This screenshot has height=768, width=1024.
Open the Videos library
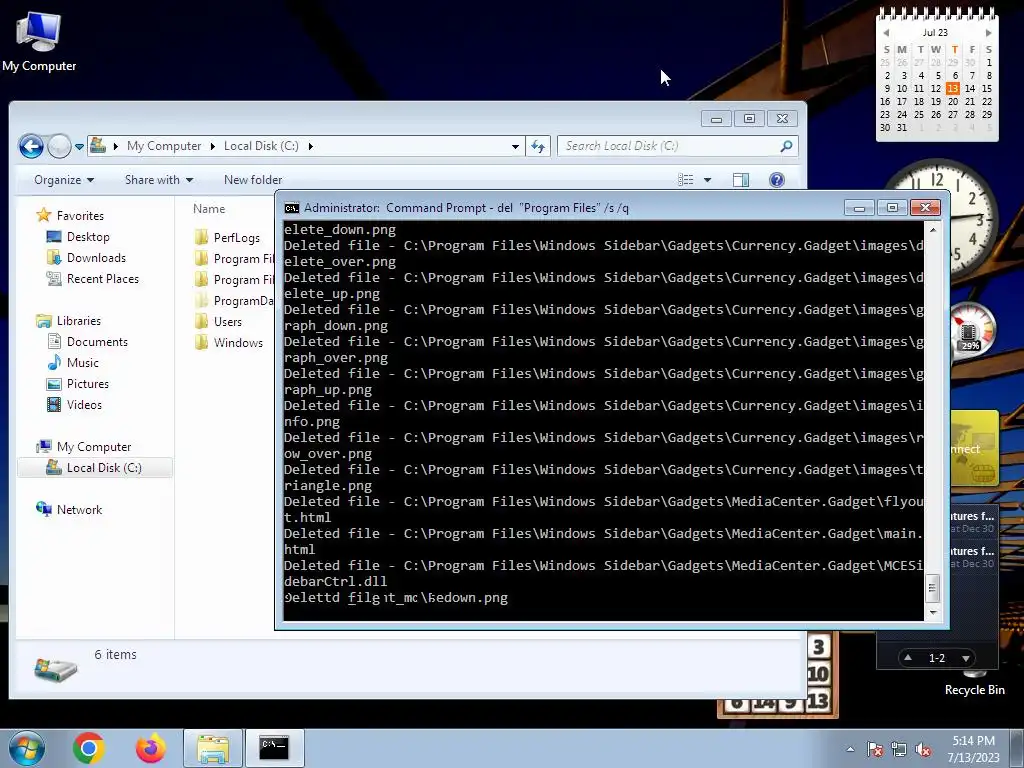(x=74, y=404)
